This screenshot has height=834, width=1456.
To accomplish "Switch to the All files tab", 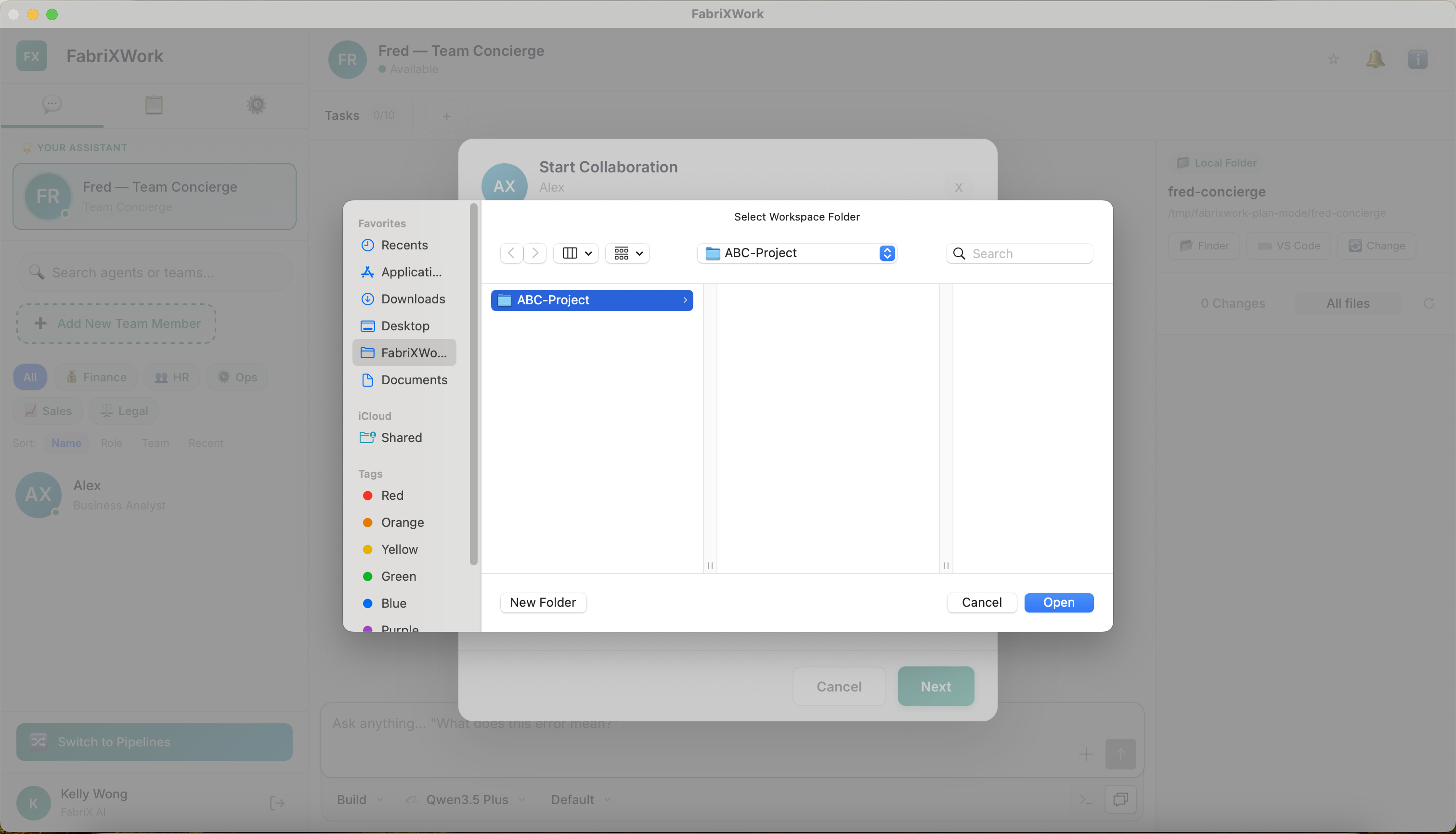I will coord(1348,303).
